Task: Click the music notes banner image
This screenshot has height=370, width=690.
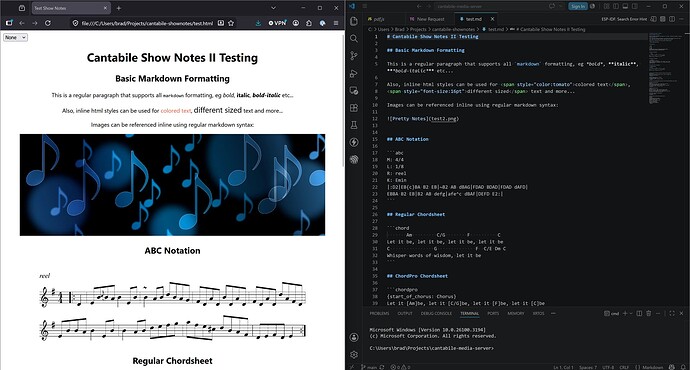Action: click(172, 185)
